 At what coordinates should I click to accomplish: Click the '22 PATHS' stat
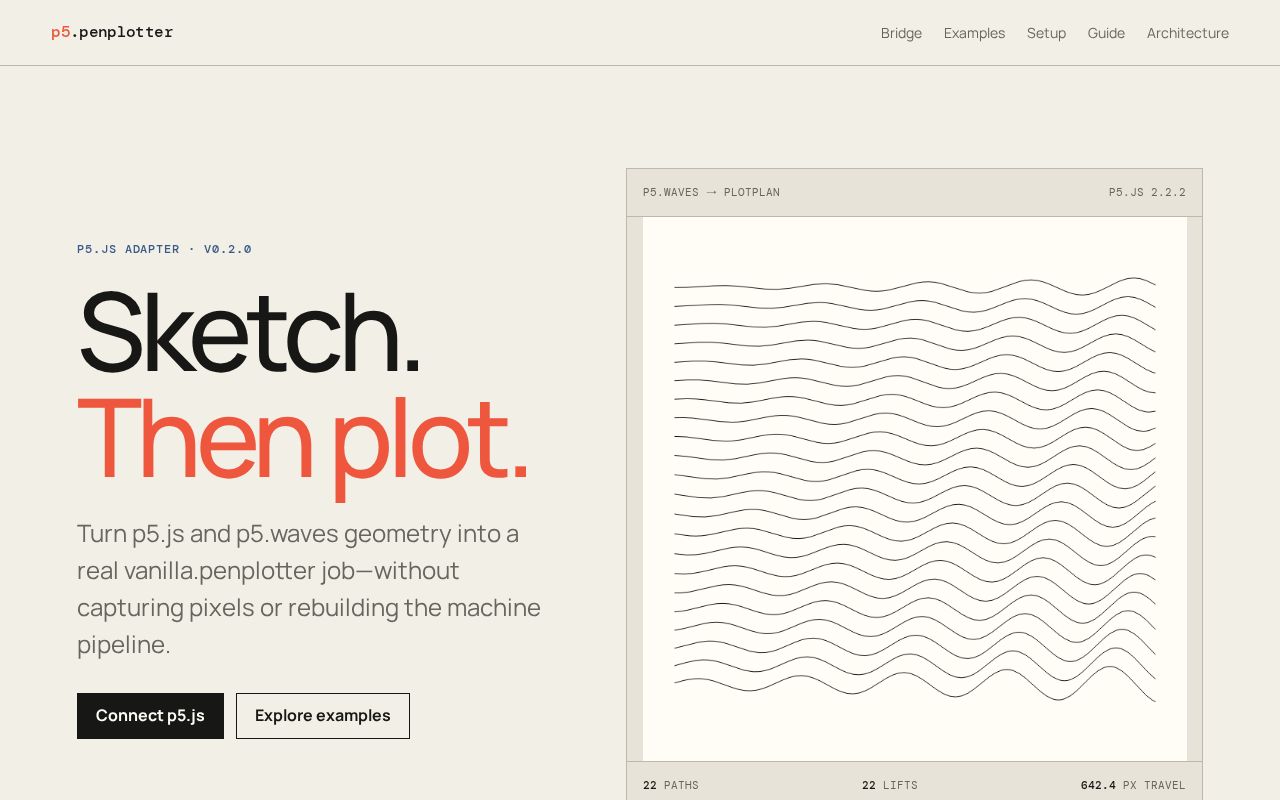(671, 785)
